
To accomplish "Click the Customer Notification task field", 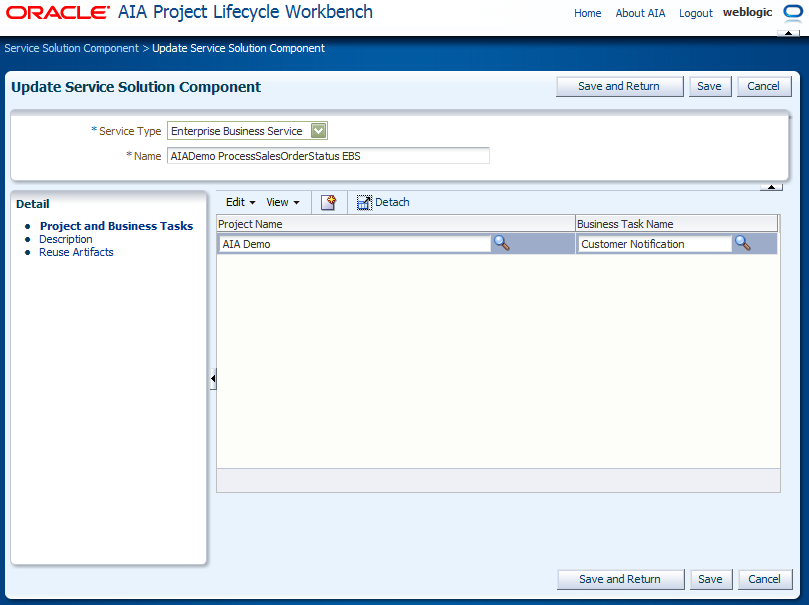I will [x=654, y=244].
